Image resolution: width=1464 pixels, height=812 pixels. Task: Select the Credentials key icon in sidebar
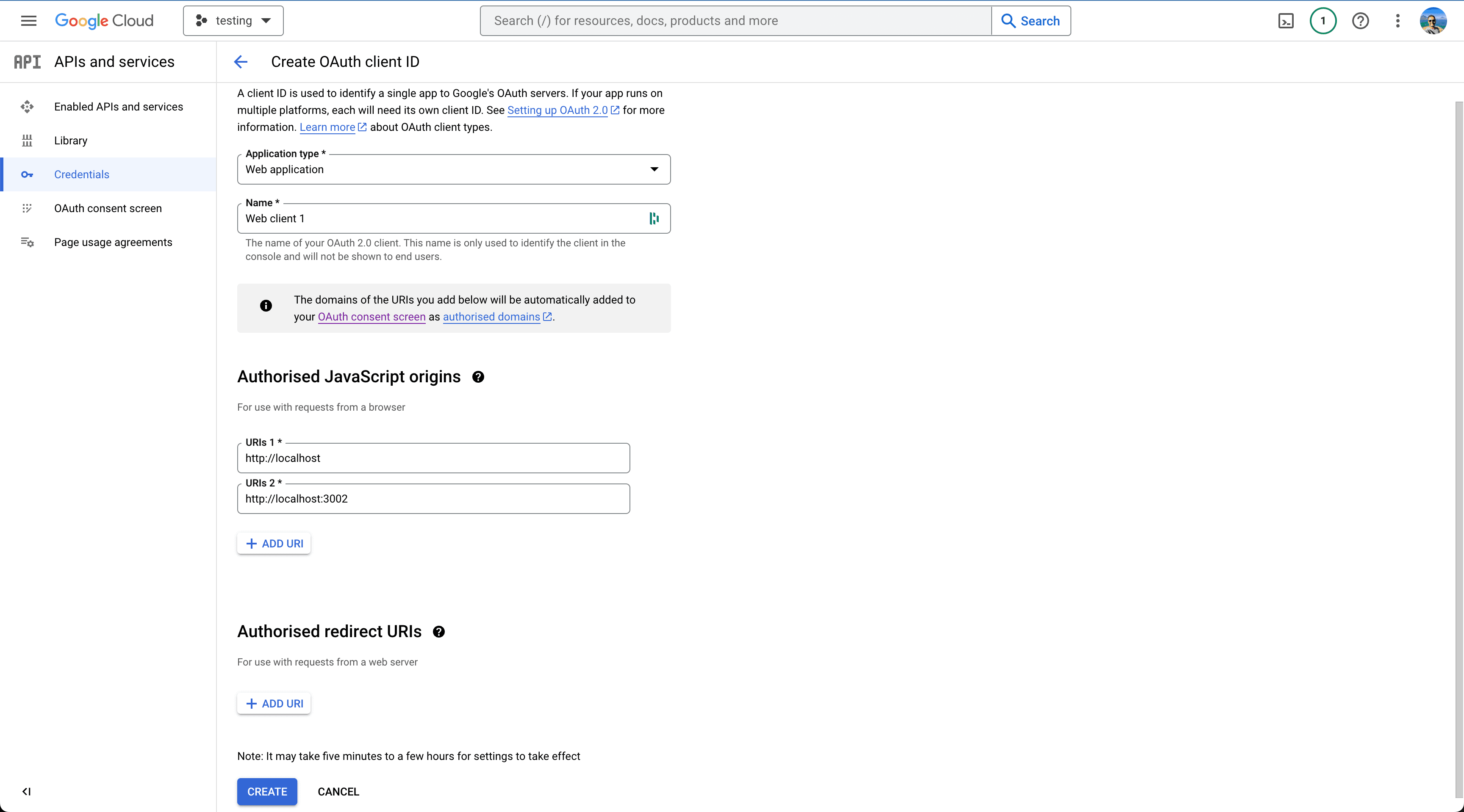click(x=27, y=174)
